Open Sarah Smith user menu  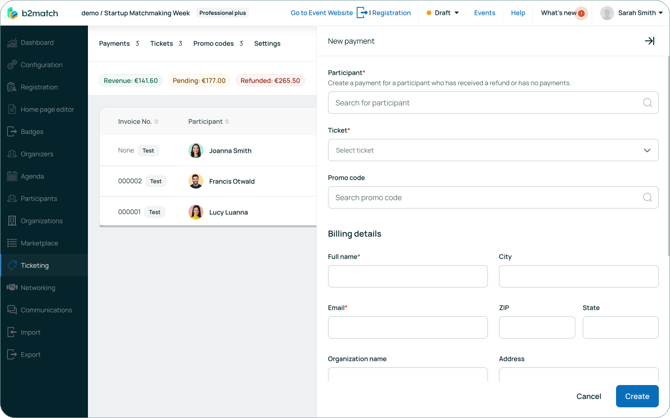tap(632, 13)
